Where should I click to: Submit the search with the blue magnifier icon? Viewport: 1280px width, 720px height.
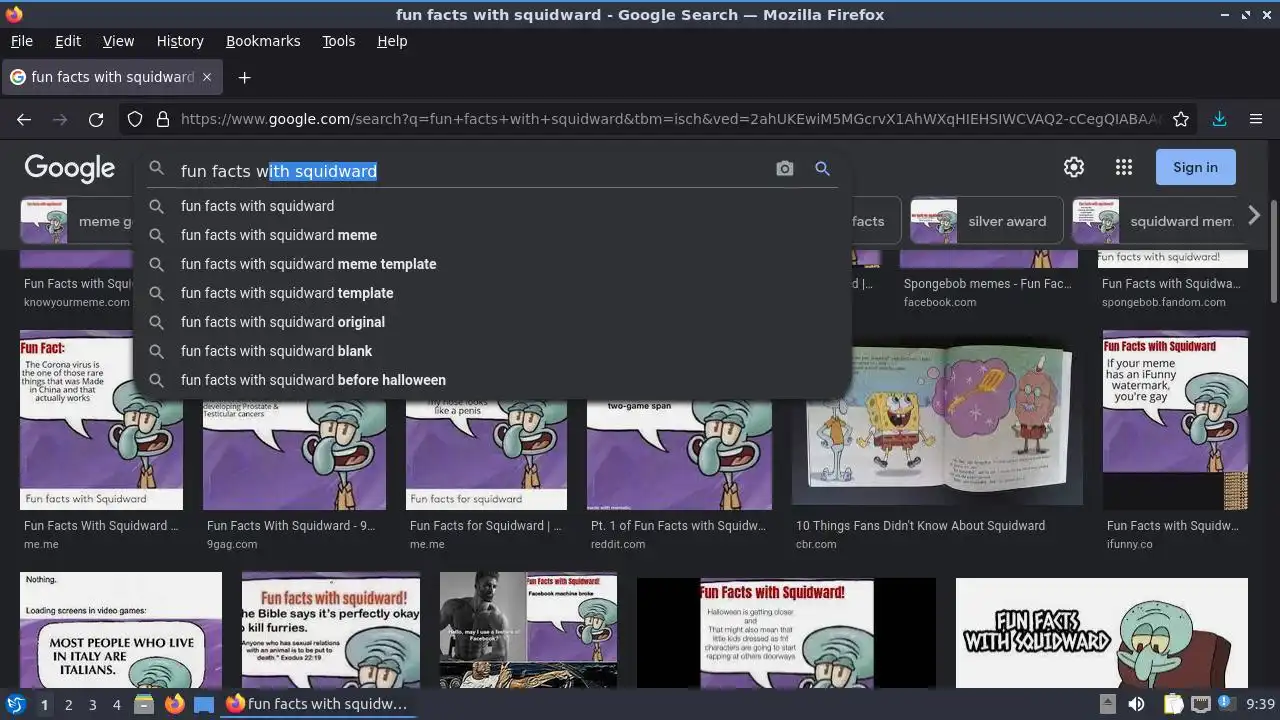(822, 169)
